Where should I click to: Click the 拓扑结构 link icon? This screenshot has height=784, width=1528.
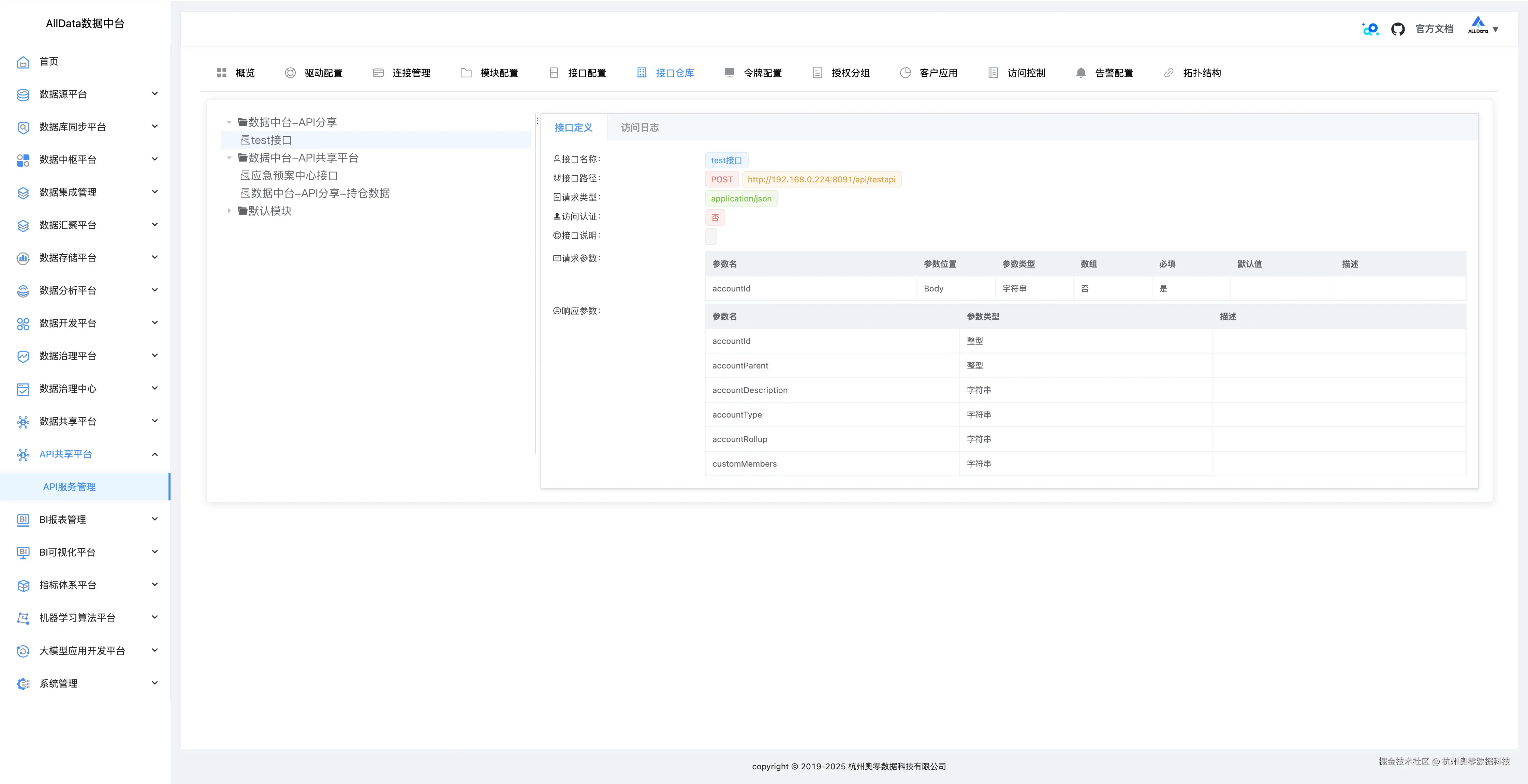click(1169, 73)
